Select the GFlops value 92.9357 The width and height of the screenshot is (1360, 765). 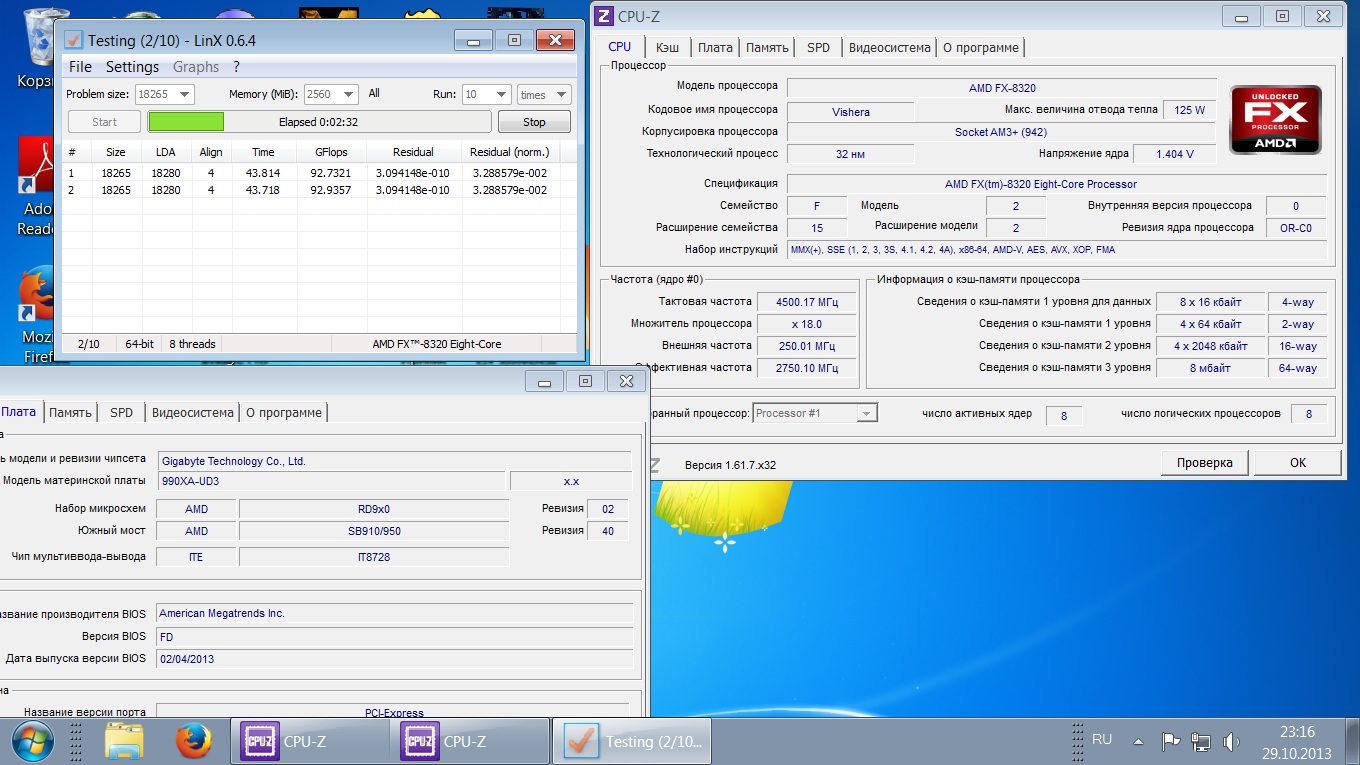(331, 190)
